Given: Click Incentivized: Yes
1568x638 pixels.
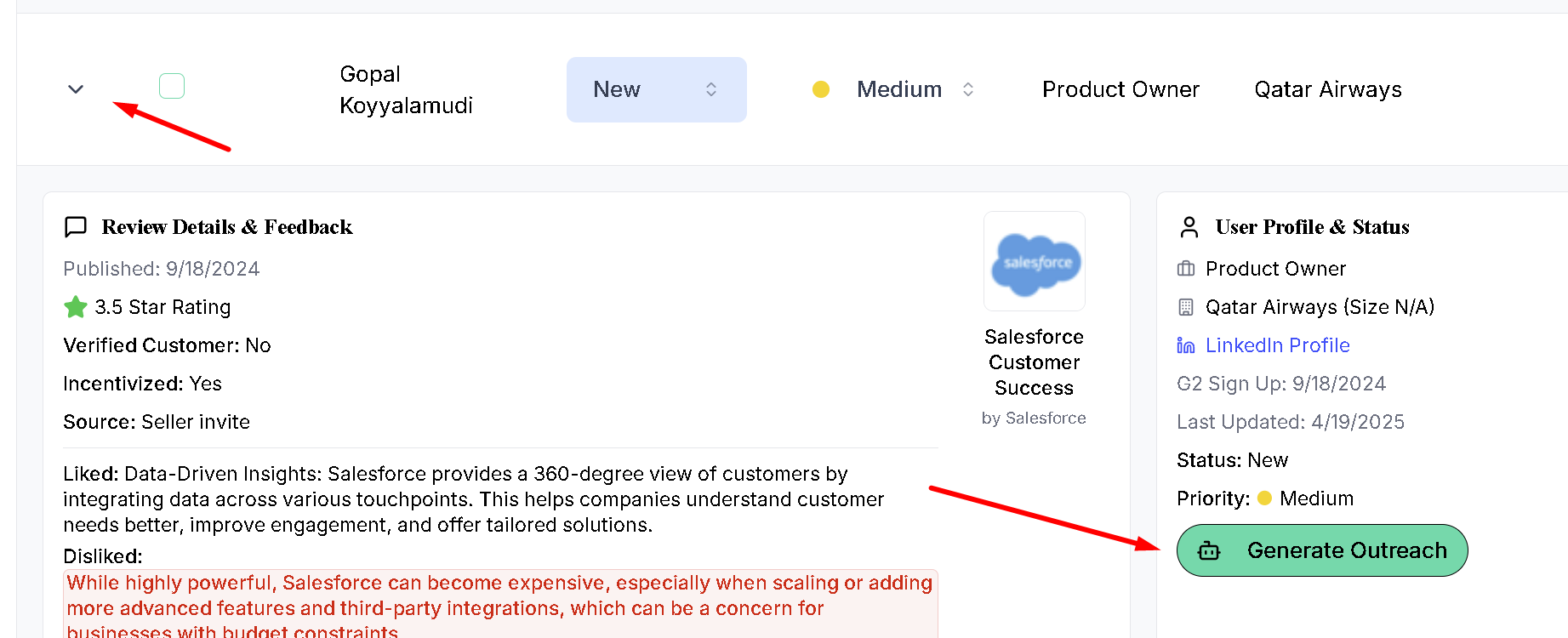Looking at the screenshot, I should click(x=142, y=384).
